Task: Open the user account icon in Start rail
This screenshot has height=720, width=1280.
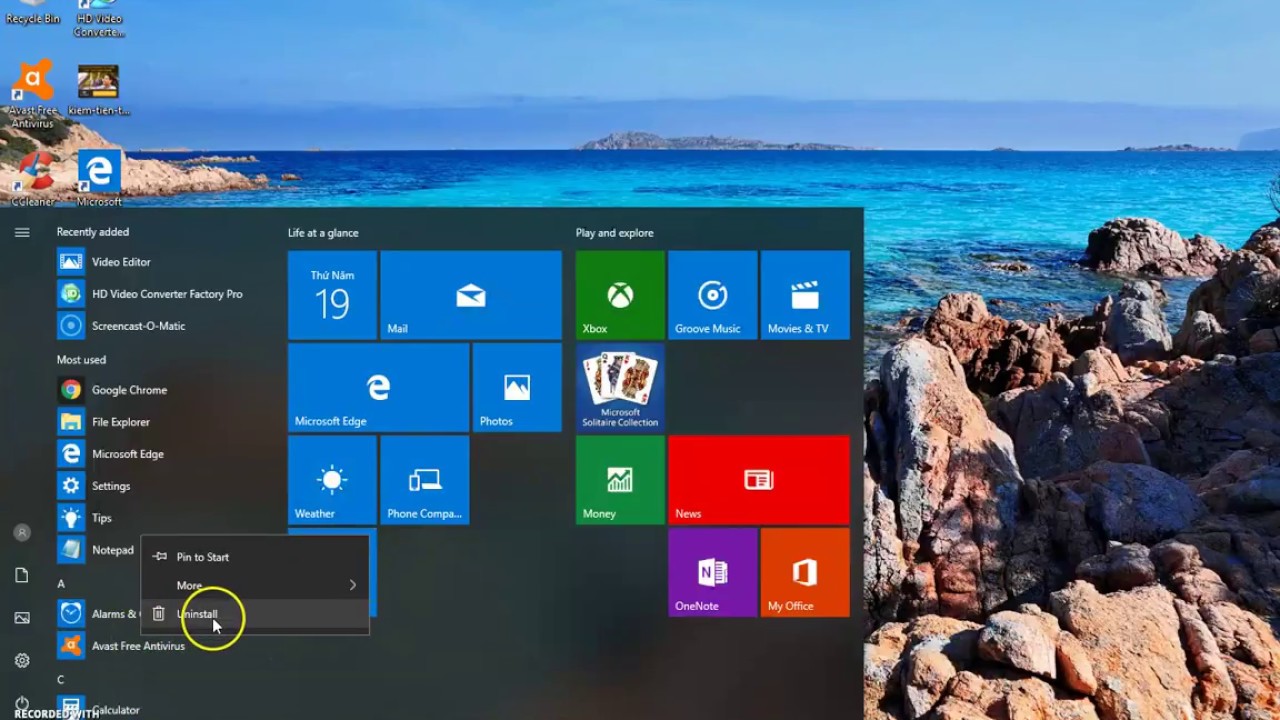Action: coord(22,533)
